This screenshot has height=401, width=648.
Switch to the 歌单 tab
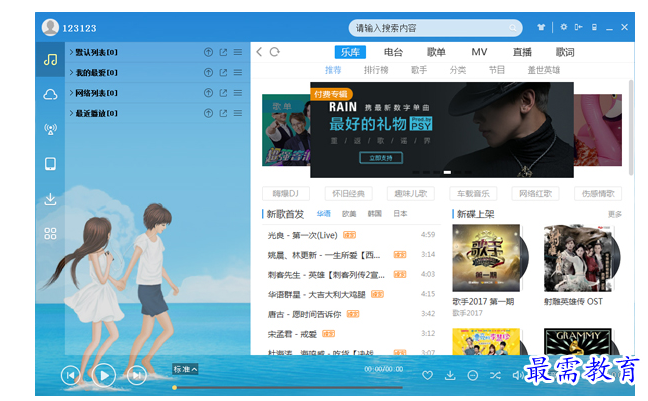click(x=436, y=52)
